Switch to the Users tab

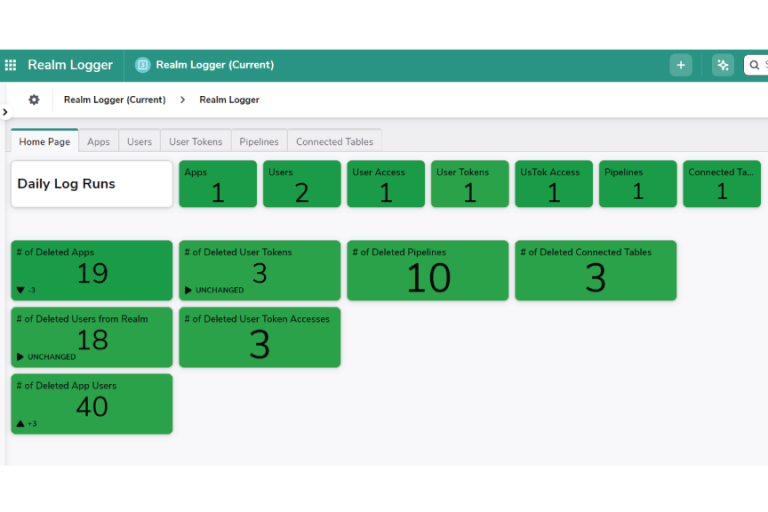coord(140,142)
